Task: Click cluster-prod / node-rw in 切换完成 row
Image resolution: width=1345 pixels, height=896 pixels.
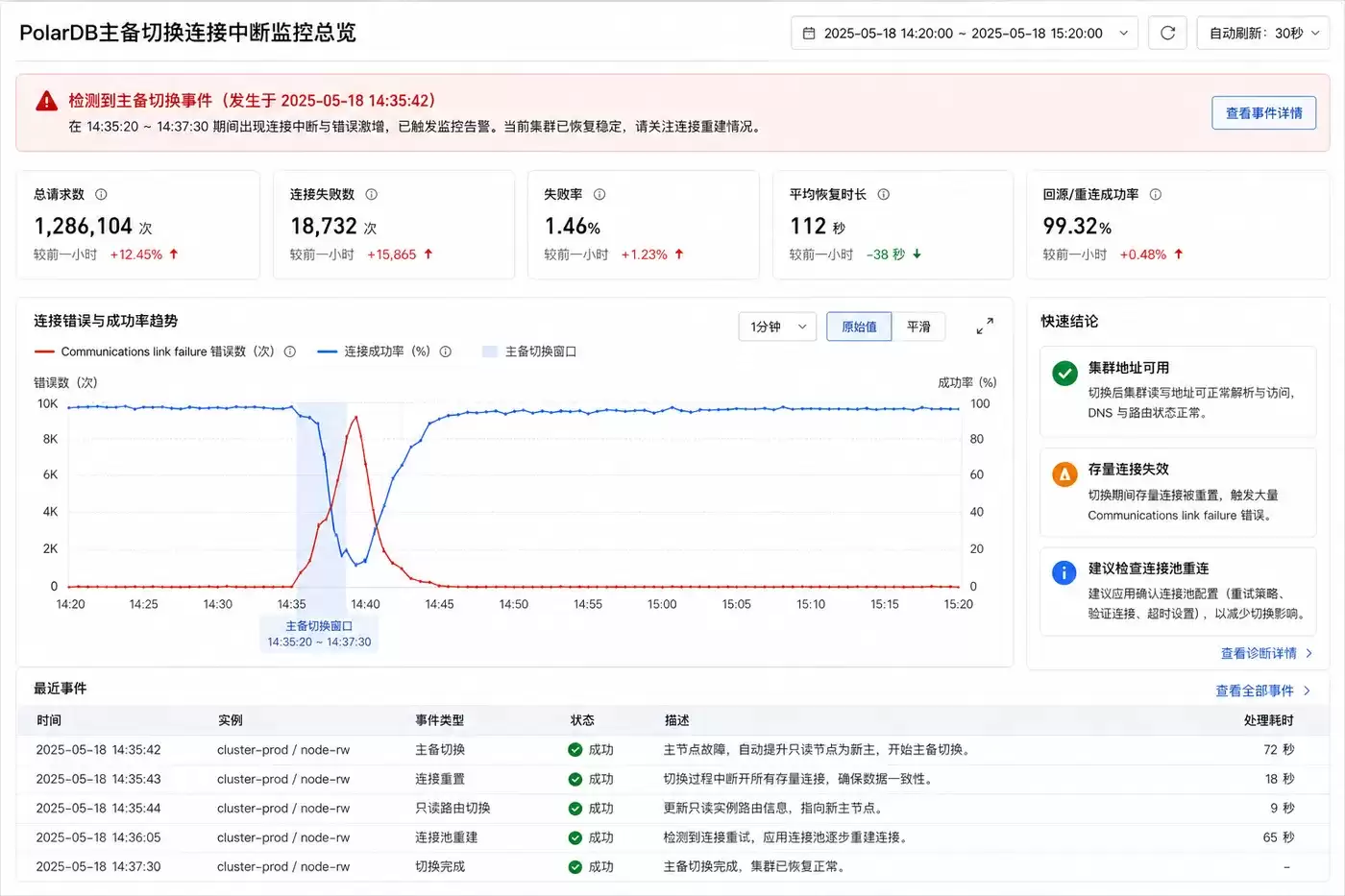Action: (x=283, y=866)
